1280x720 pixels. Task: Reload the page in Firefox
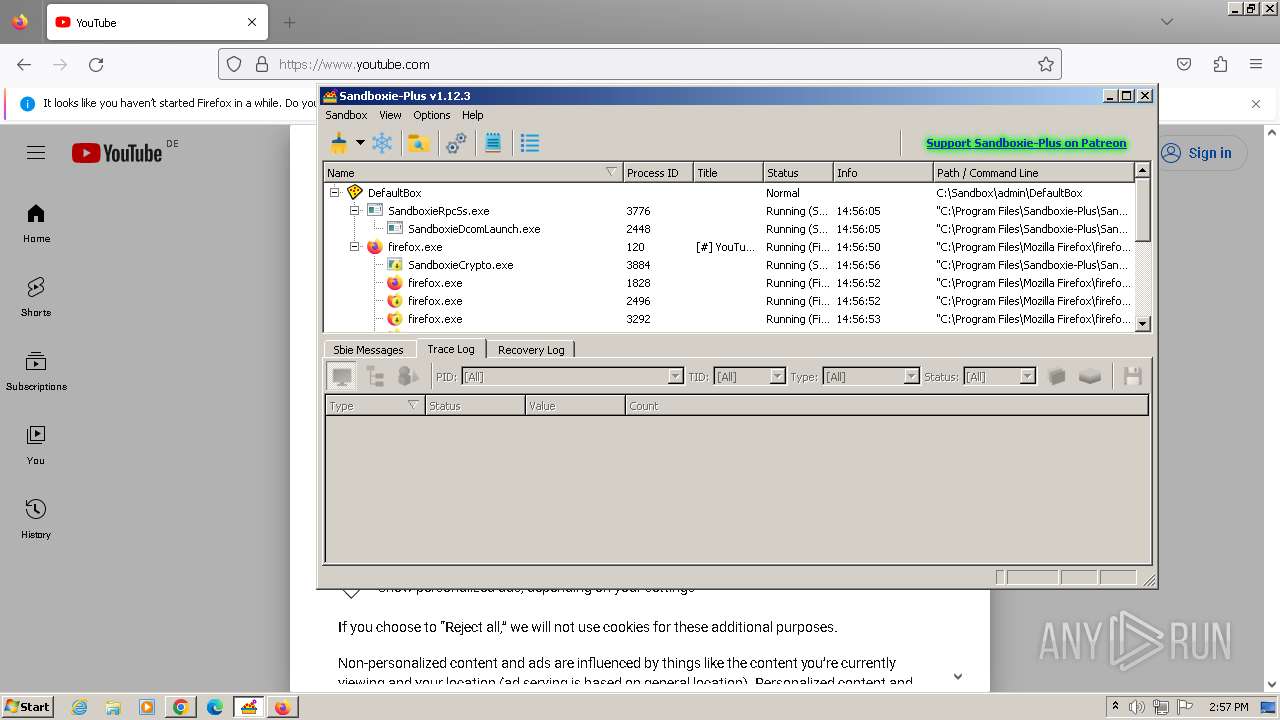click(x=96, y=64)
